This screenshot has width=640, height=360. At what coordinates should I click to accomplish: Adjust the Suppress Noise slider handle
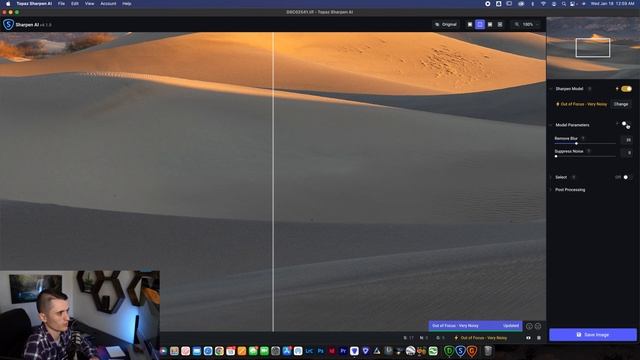coord(556,156)
